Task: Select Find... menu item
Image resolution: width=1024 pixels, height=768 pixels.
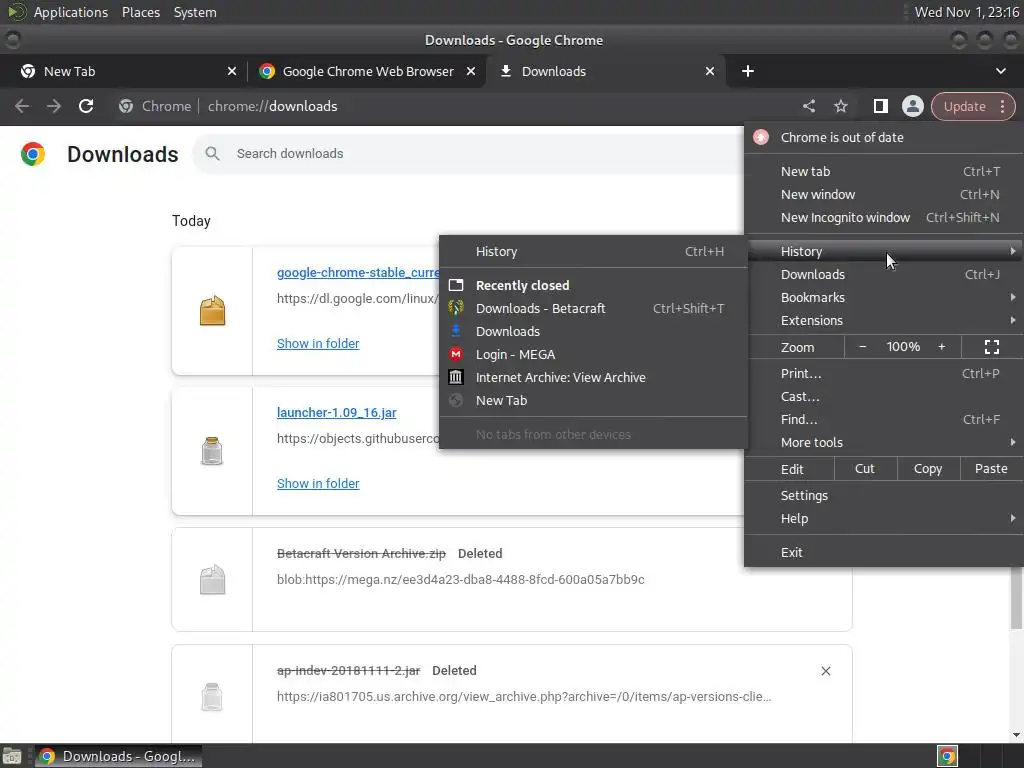Action: coord(884,419)
